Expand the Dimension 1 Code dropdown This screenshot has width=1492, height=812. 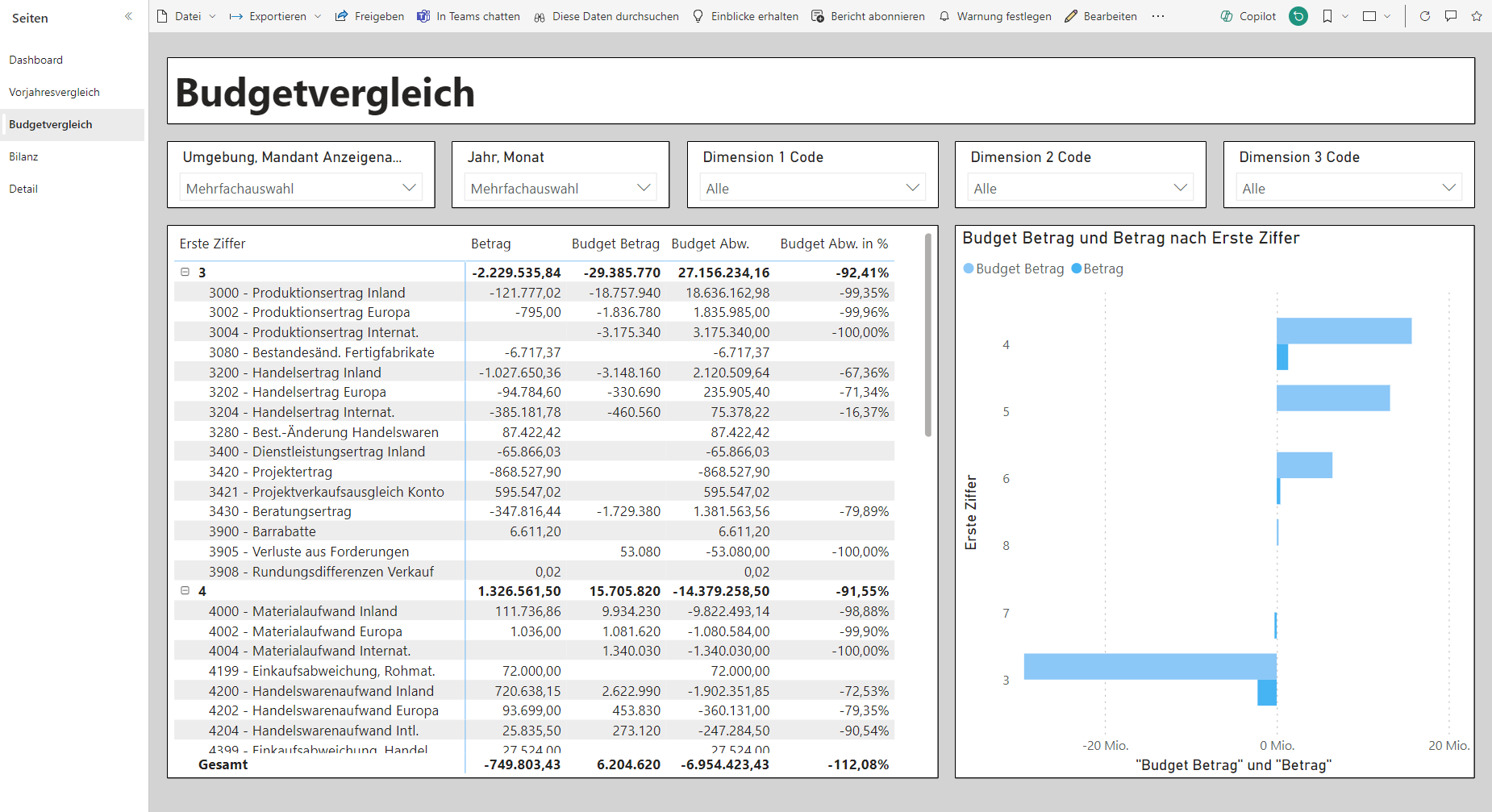click(812, 188)
